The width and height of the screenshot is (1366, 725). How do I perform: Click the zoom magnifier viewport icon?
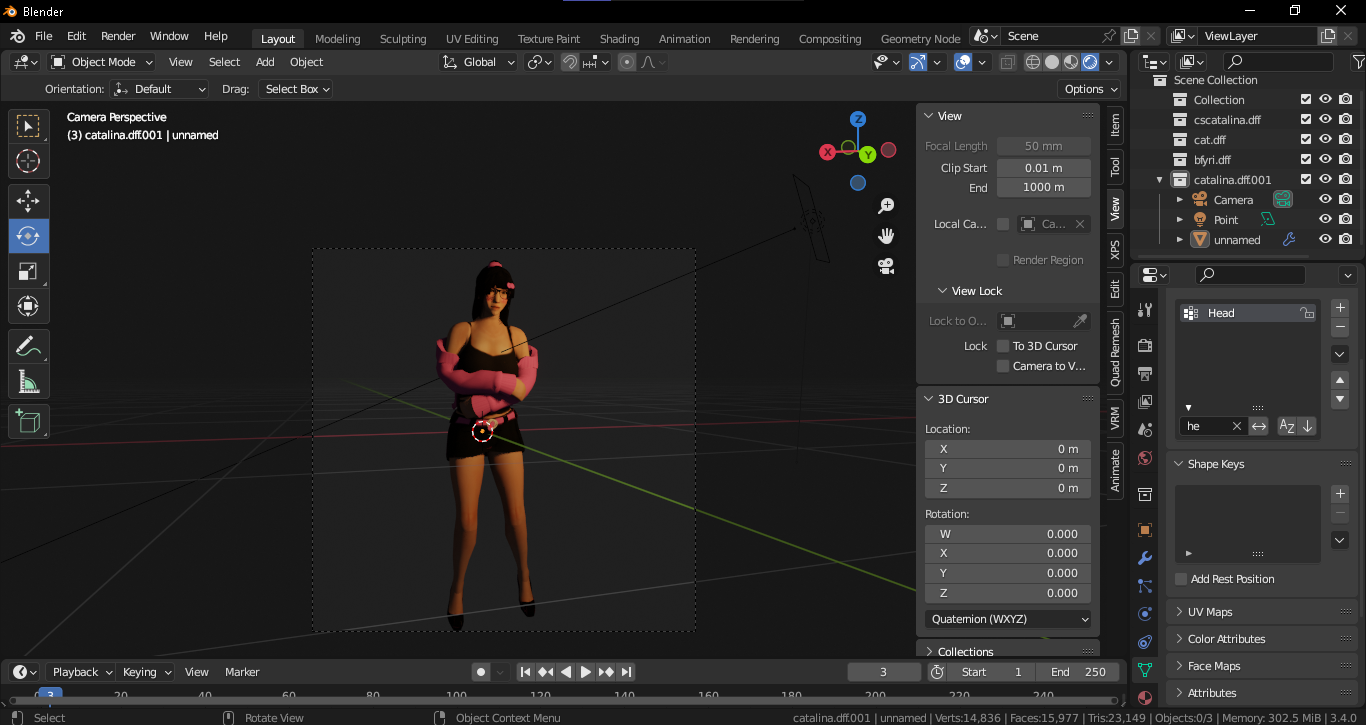pyautogui.click(x=886, y=206)
